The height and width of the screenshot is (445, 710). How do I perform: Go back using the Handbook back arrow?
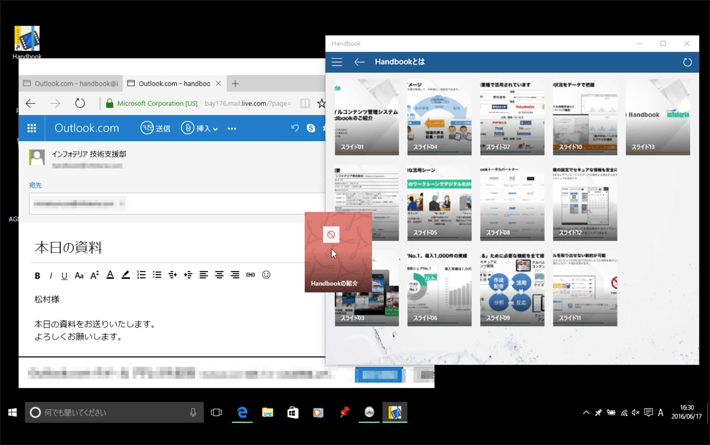click(x=360, y=62)
